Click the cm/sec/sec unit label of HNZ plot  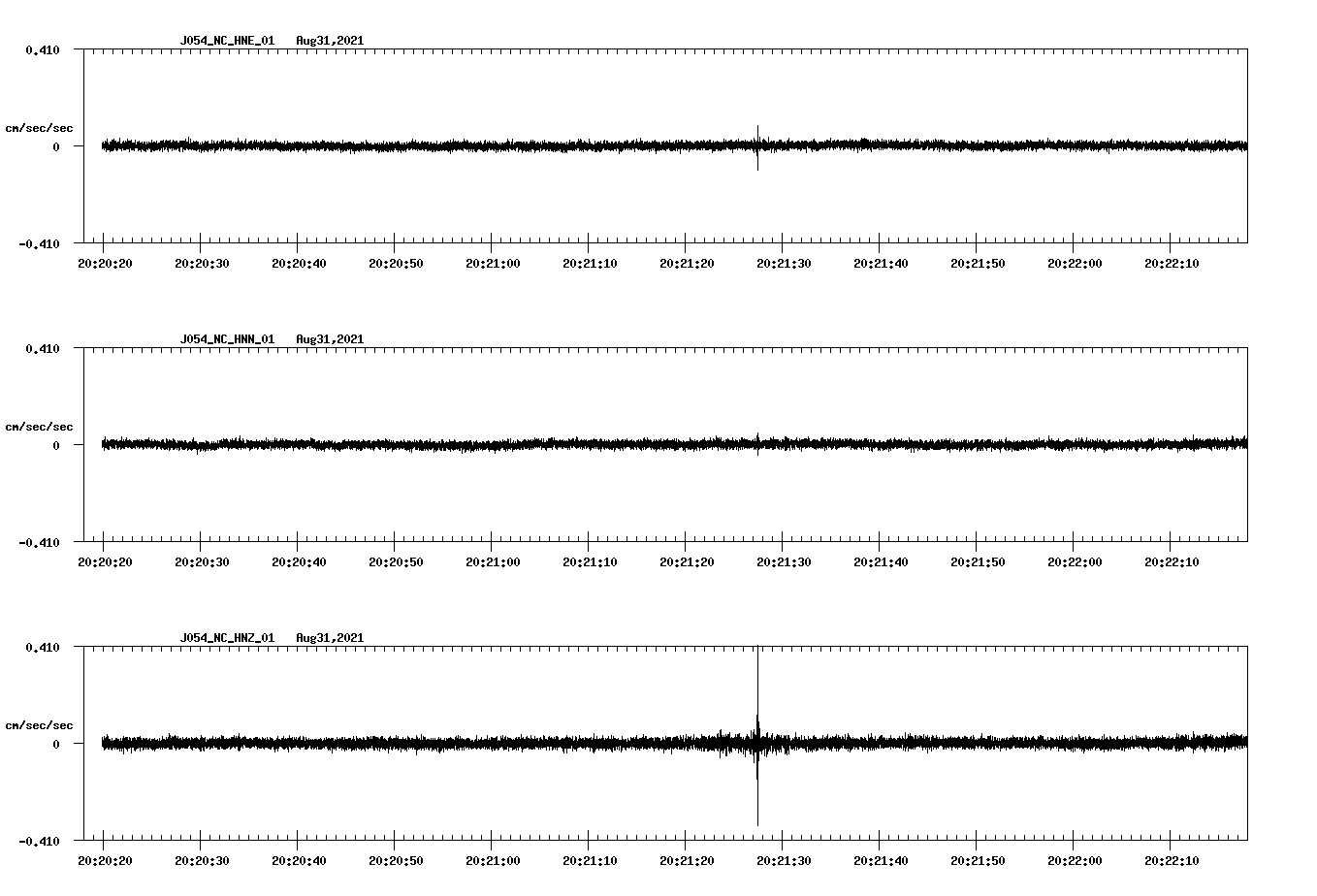tap(39, 725)
